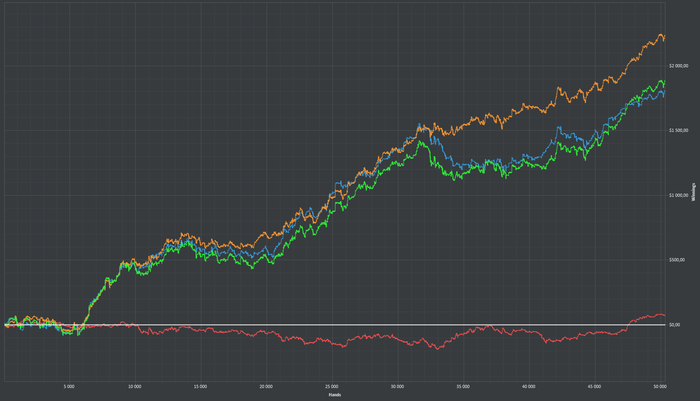Screen dimensions: 700x401
Task: Click the "20 000" hands axis label
Action: (266, 387)
